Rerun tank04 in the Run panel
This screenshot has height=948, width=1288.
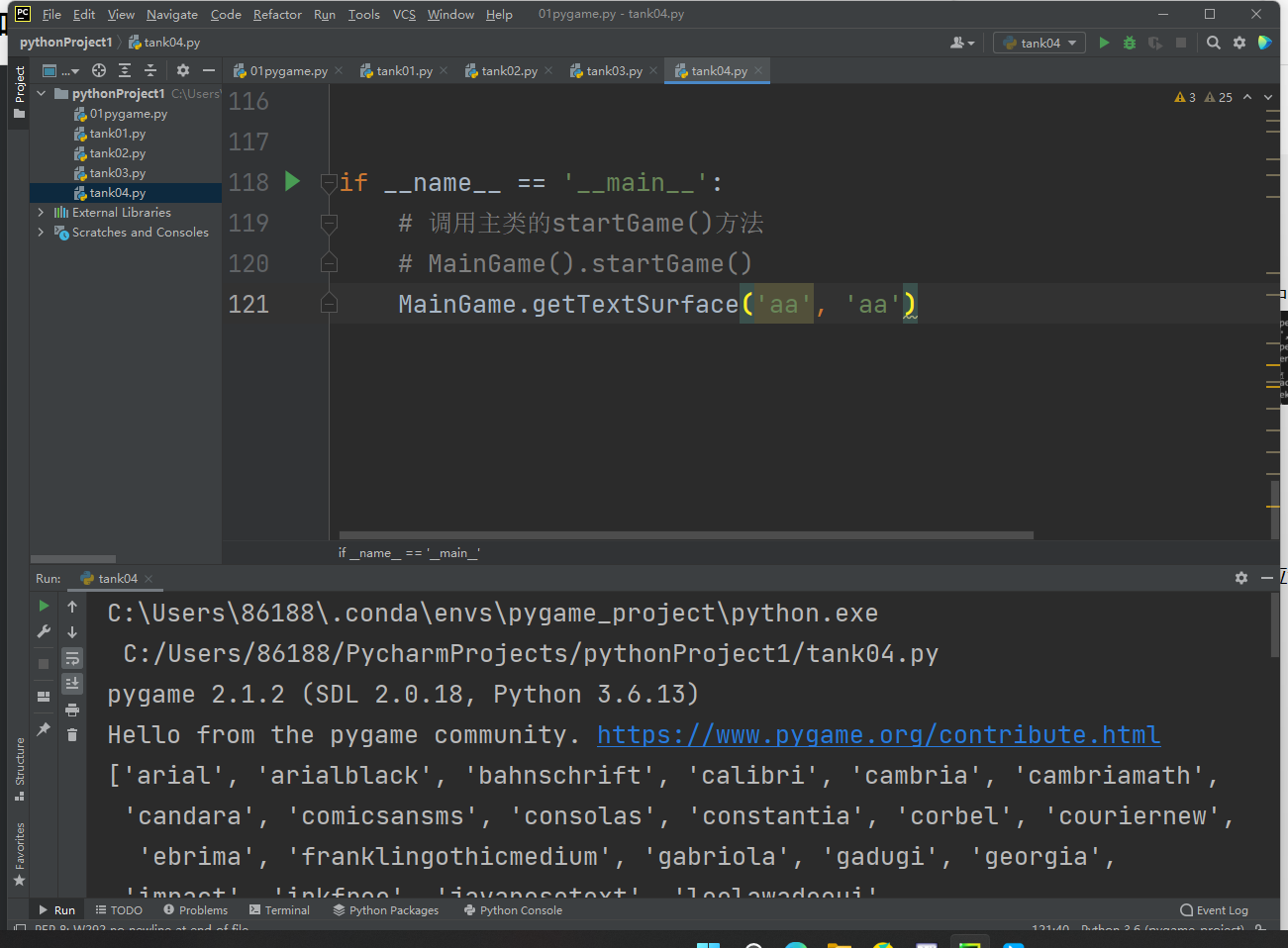pyautogui.click(x=44, y=606)
